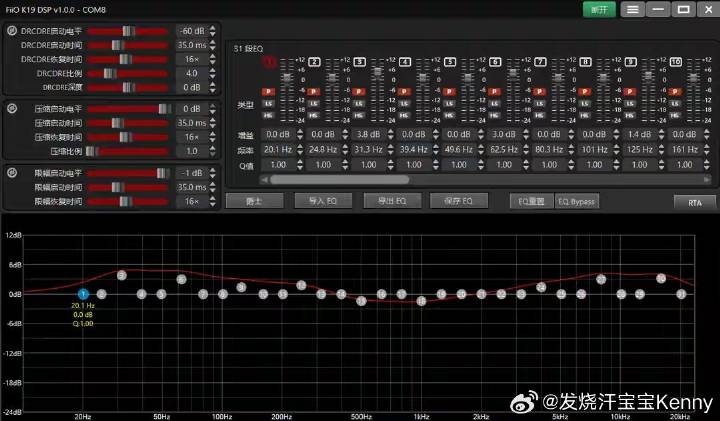
Task: Select EQ band 1 red circle
Action: [x=269, y=62]
